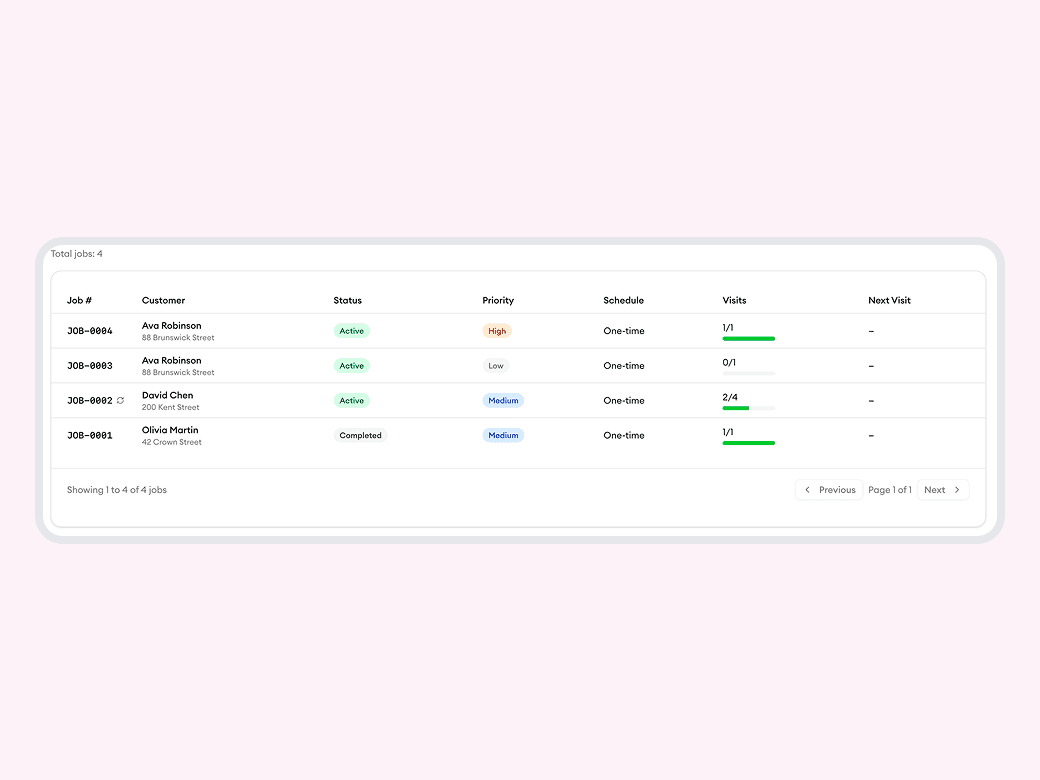Click the Low priority badge on JOB-0003

click(496, 365)
